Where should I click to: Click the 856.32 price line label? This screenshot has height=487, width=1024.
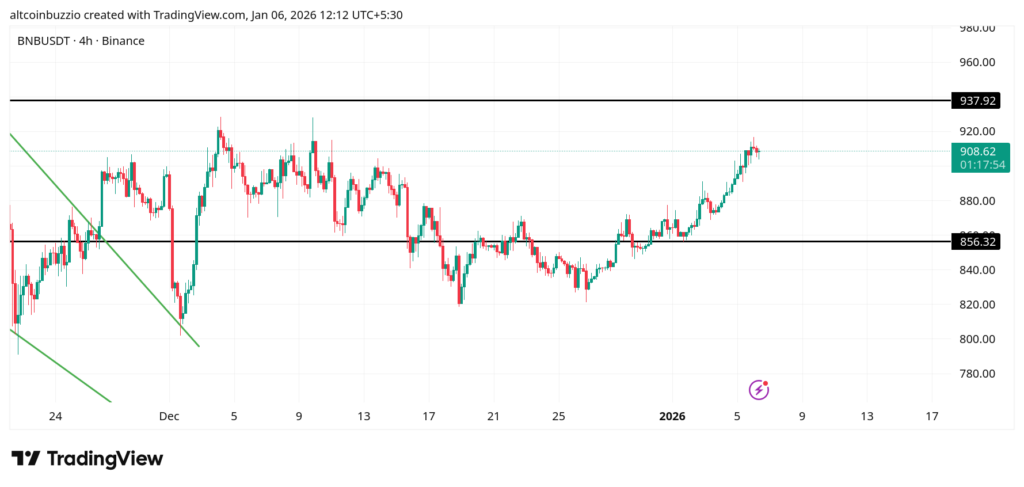point(977,242)
